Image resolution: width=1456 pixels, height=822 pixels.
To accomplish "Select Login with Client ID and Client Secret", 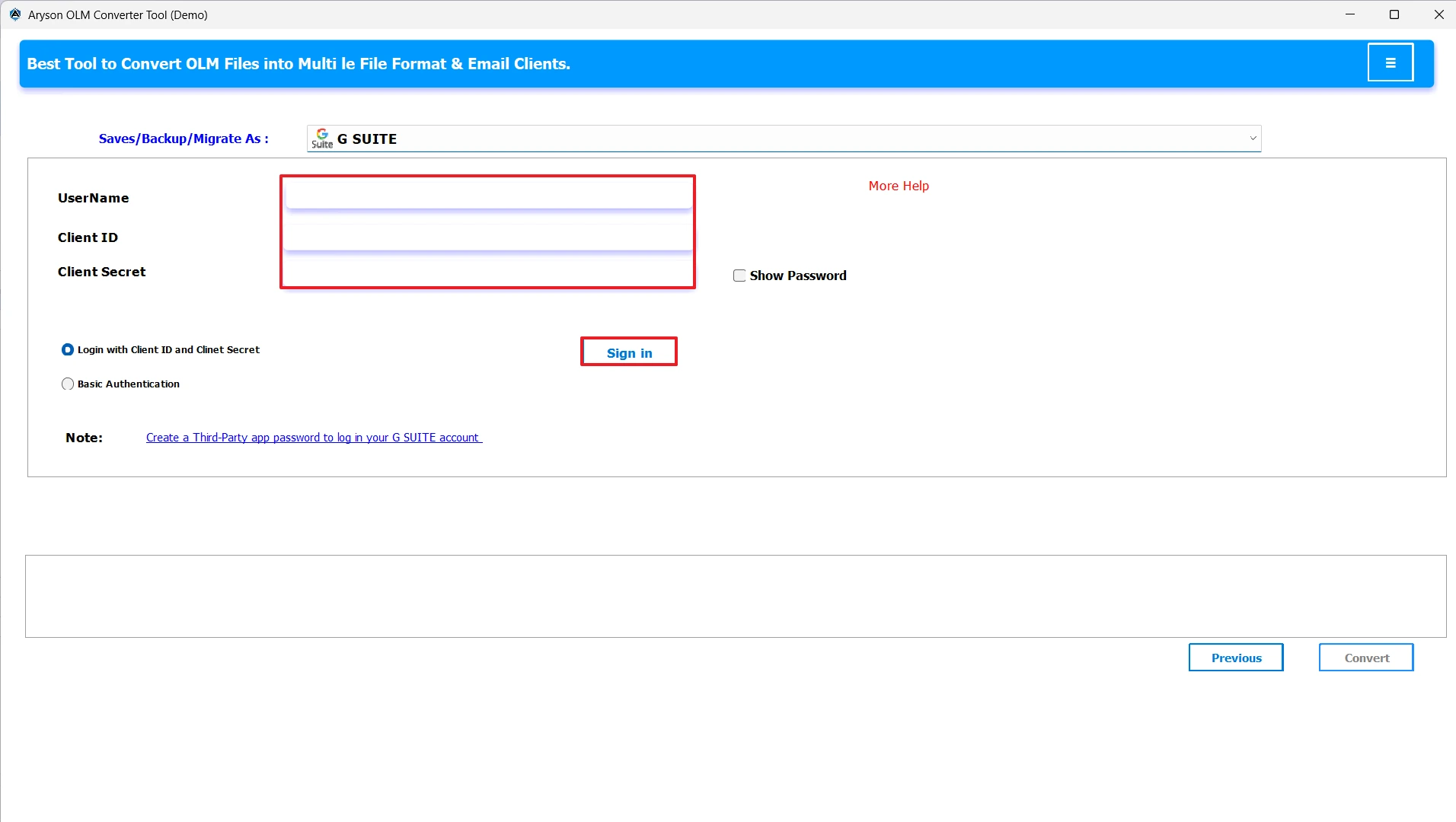I will [x=68, y=349].
